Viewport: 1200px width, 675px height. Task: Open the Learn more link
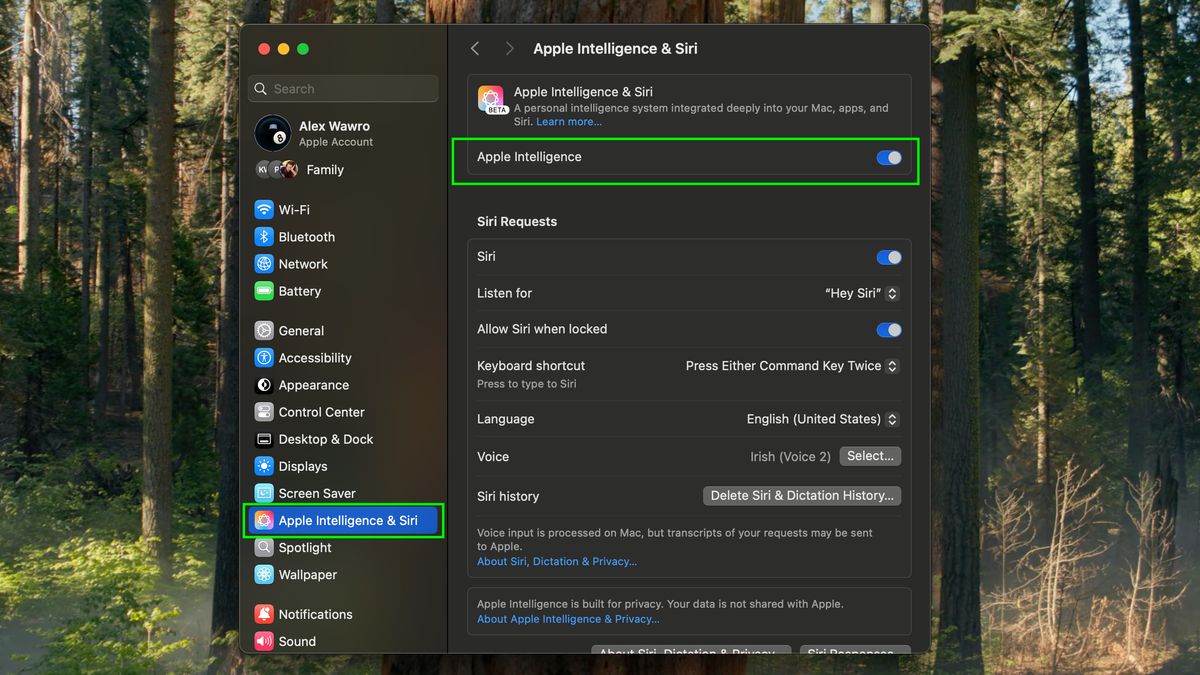pyautogui.click(x=568, y=121)
